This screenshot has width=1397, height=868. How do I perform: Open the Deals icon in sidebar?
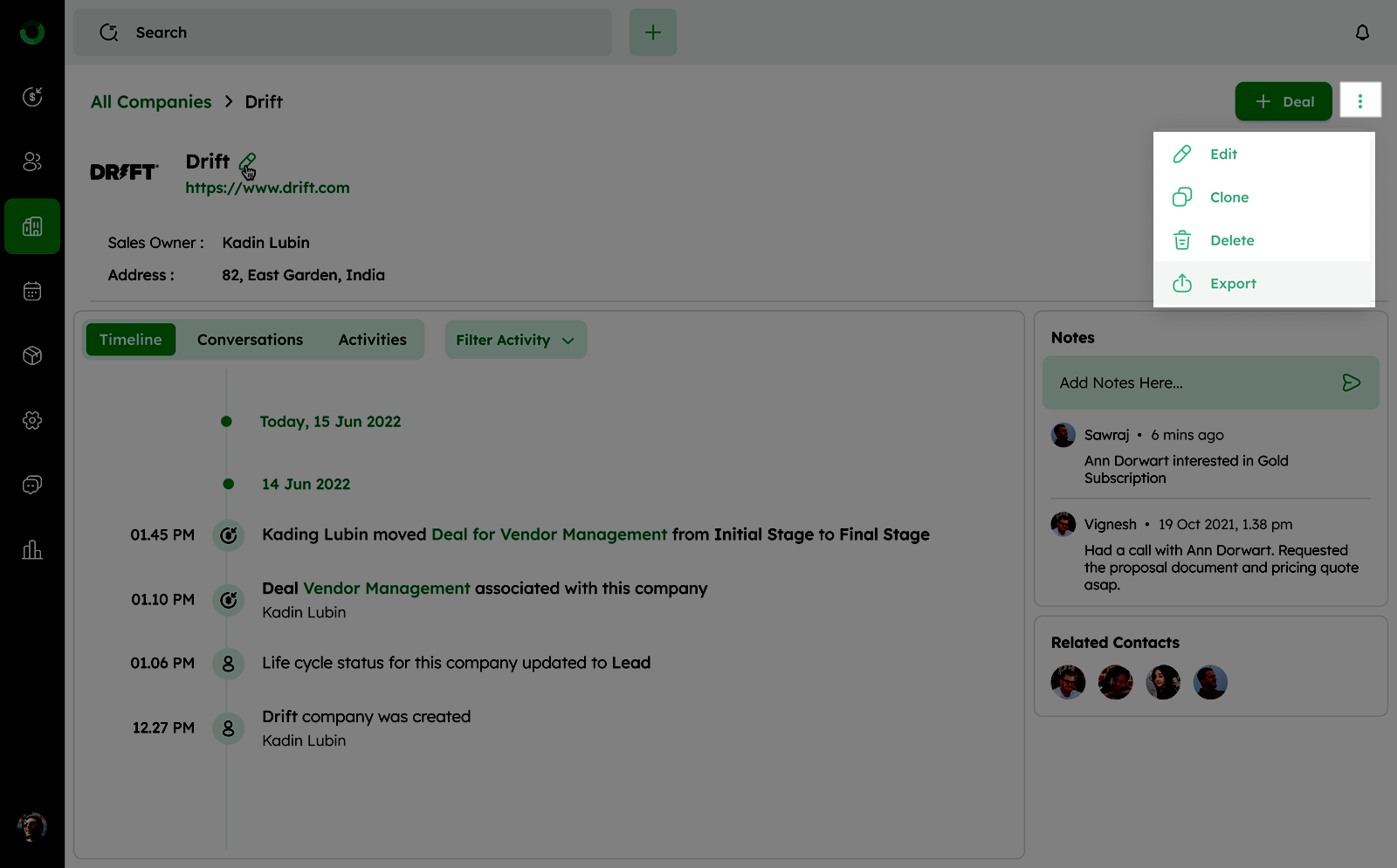pyautogui.click(x=32, y=97)
